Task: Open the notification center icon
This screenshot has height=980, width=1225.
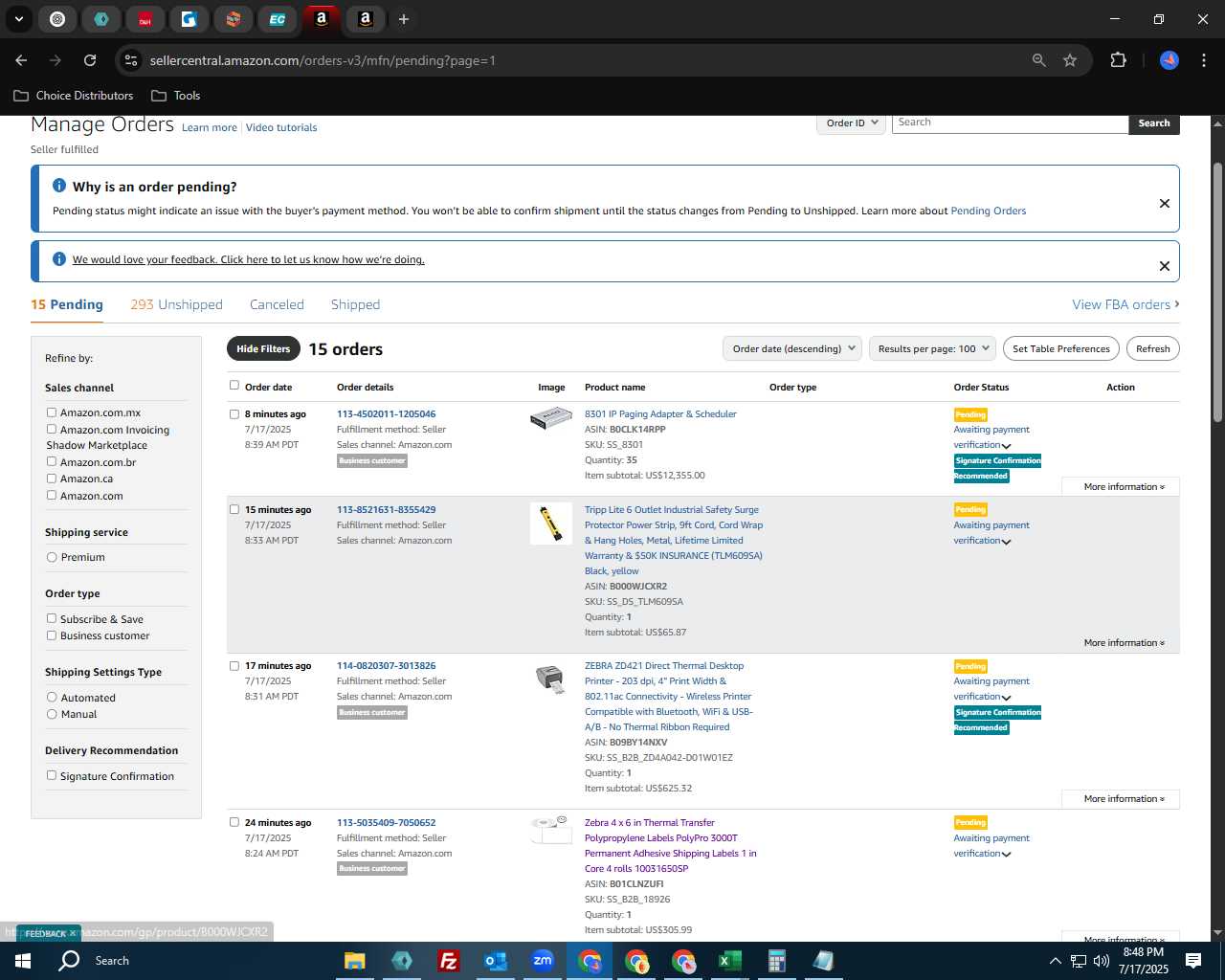Action: 1193,961
